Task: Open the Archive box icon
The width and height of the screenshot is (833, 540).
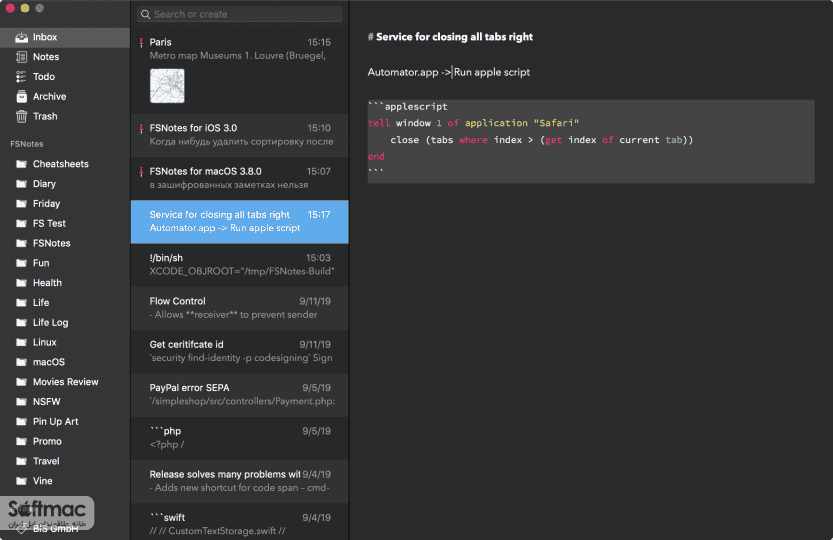Action: tap(21, 96)
